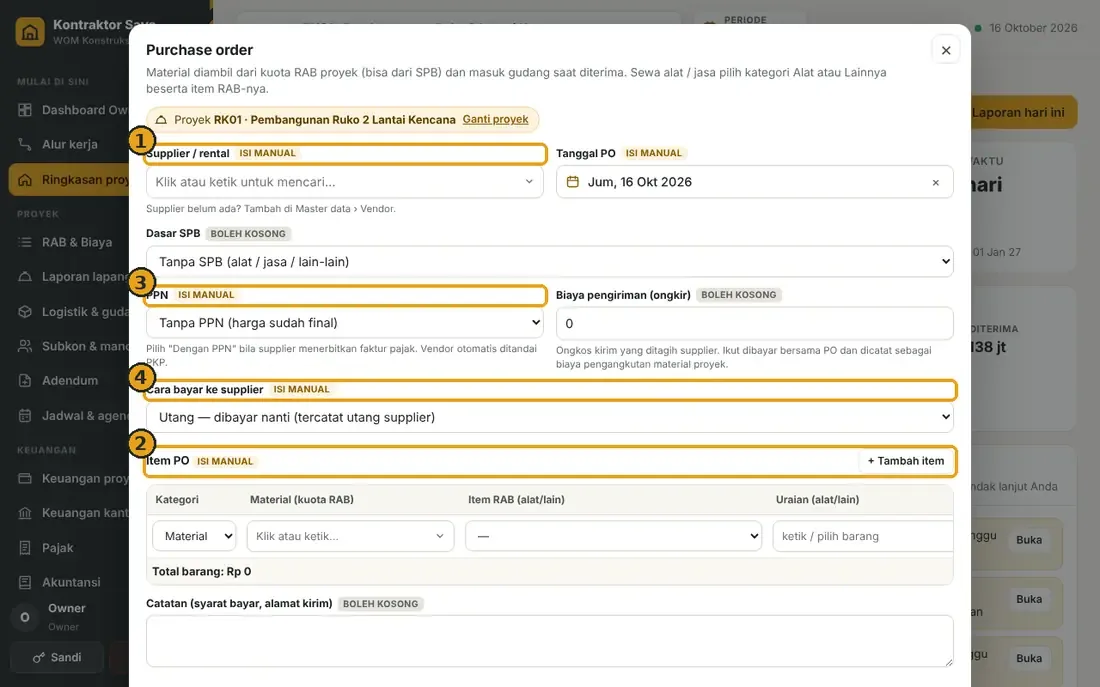
Task: Click the Logistik & gudang box icon
Action: tap(25, 312)
